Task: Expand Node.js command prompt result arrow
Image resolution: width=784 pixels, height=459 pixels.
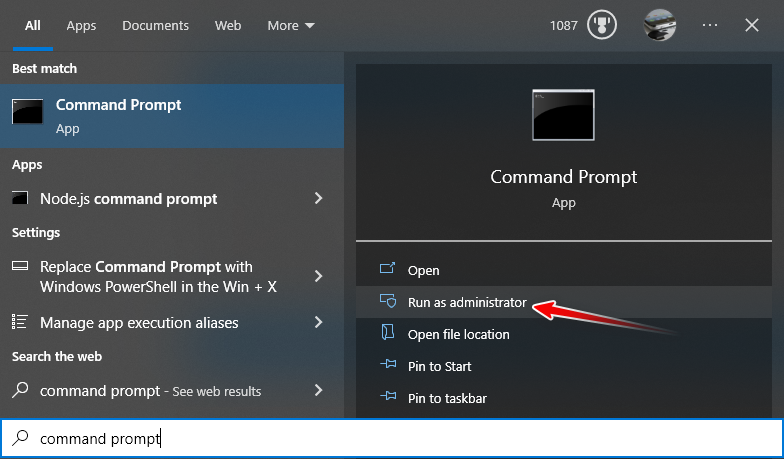Action: 319,199
